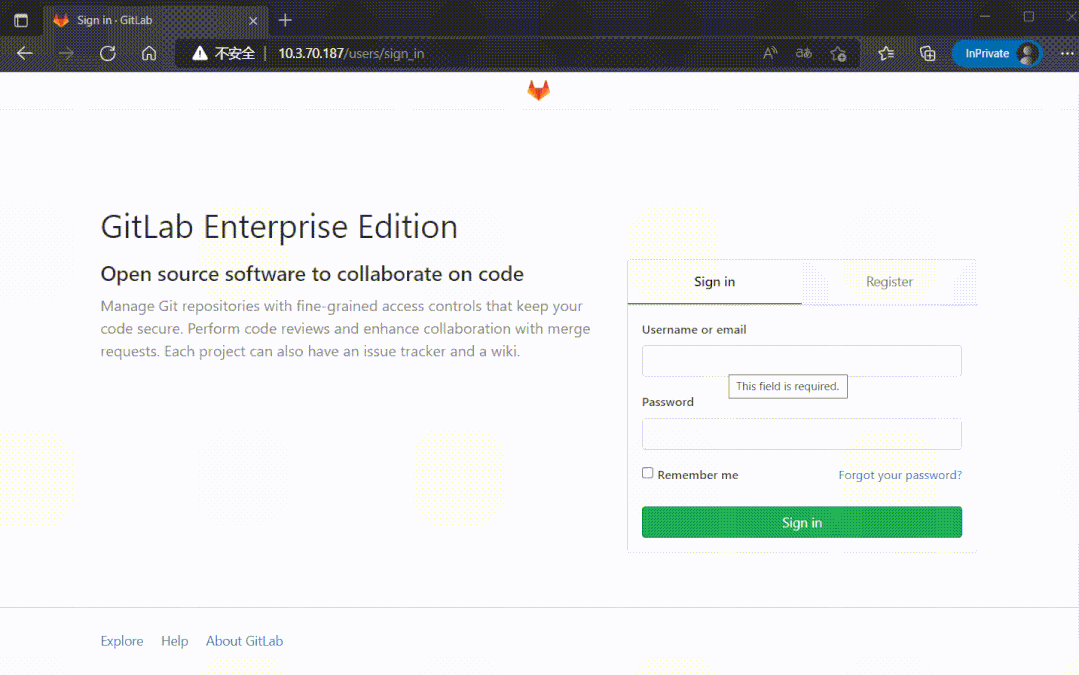Open the Favorites list icon
This screenshot has width=1079, height=675.
point(886,54)
